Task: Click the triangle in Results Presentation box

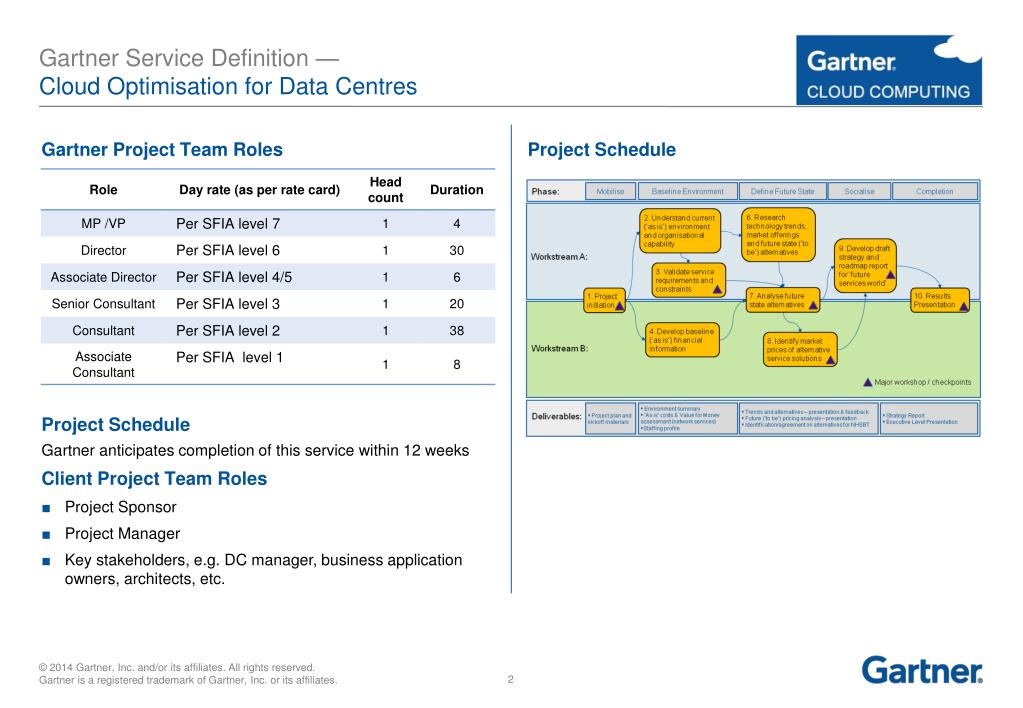Action: pos(964,306)
